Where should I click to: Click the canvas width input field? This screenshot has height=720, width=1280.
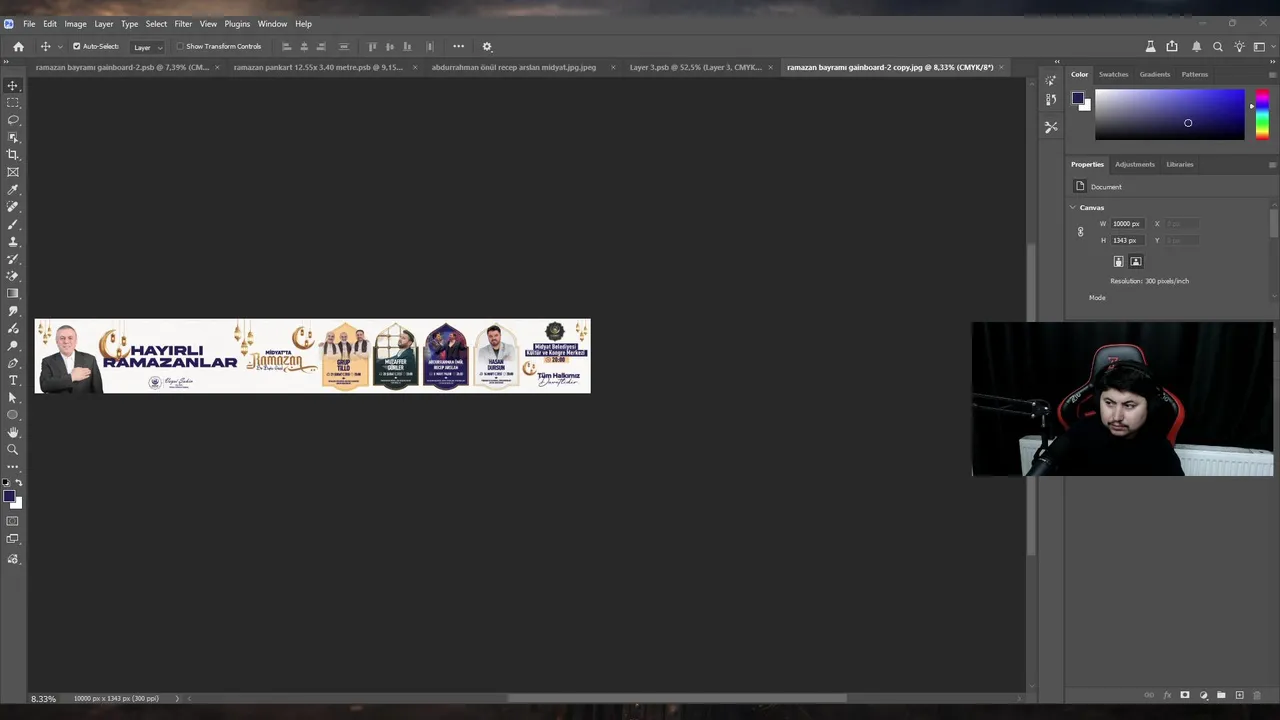[x=1127, y=224]
